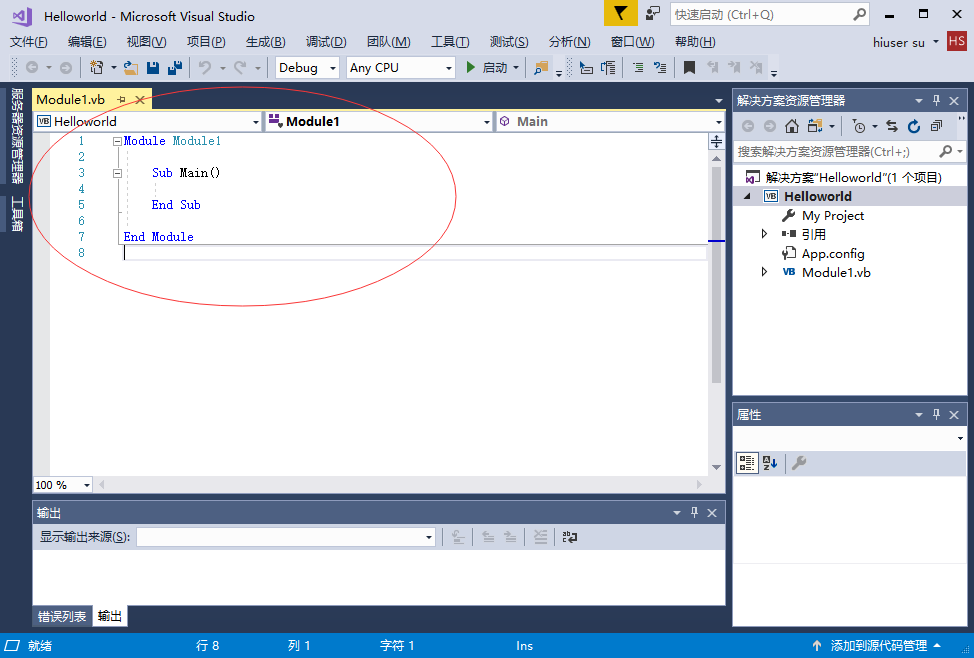Click the switch views icon in Solution Explorer
974x658 pixels.
click(x=815, y=126)
